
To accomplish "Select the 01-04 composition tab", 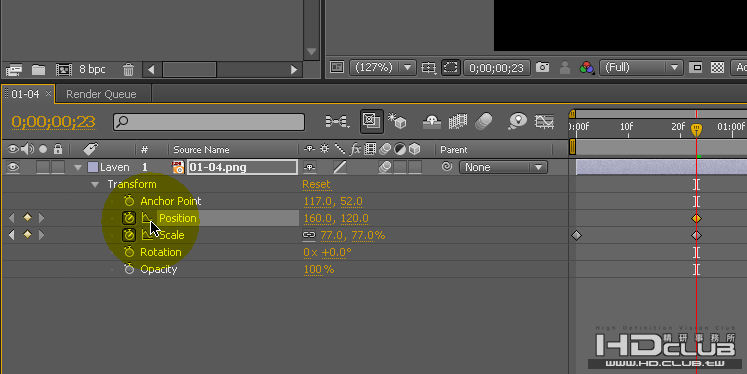I will (x=25, y=94).
